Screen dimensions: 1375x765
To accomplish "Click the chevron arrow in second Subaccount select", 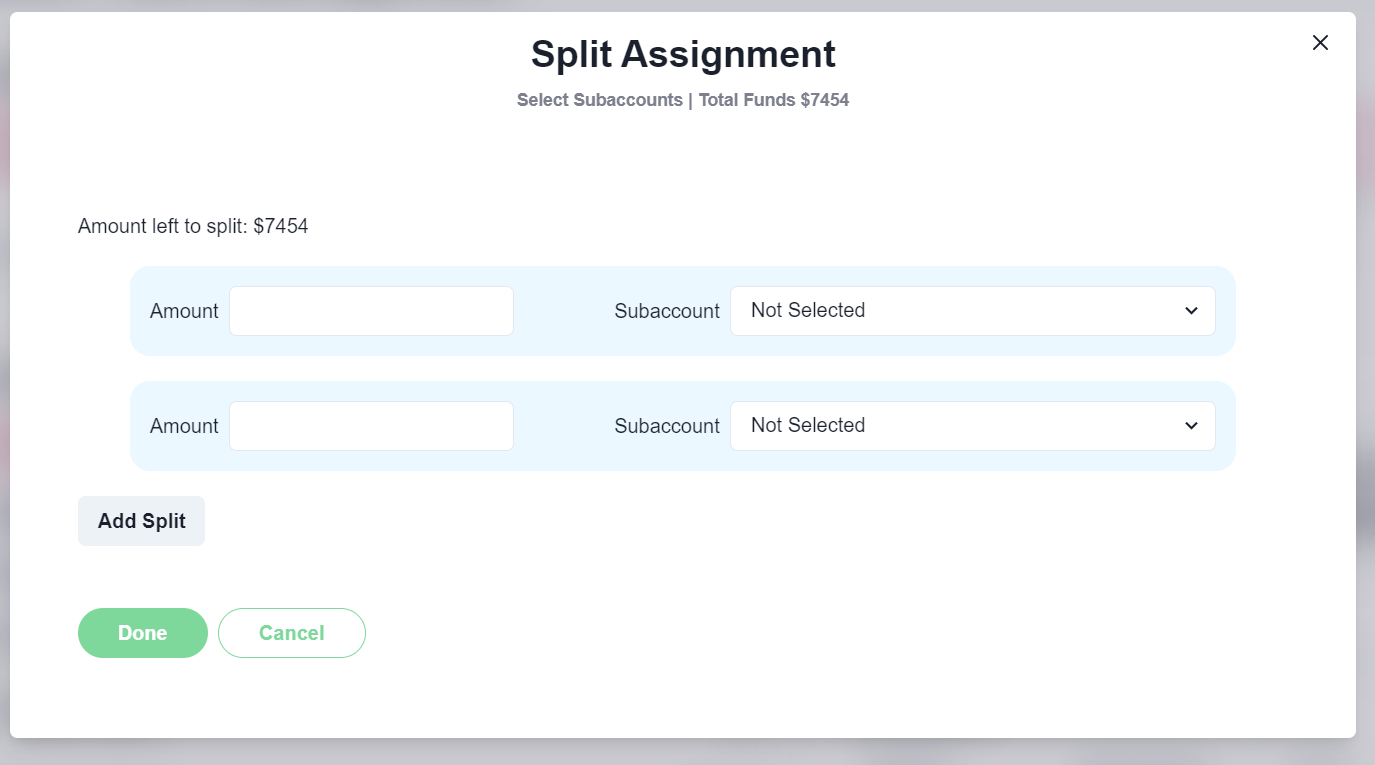I will click(1191, 426).
